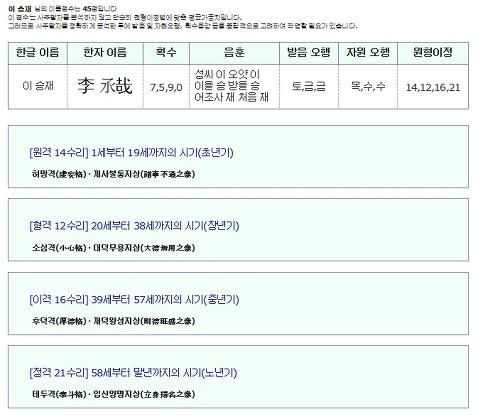The image size is (500, 419).
Task: Click the 14,12,16,21 values cell
Action: [x=433, y=87]
